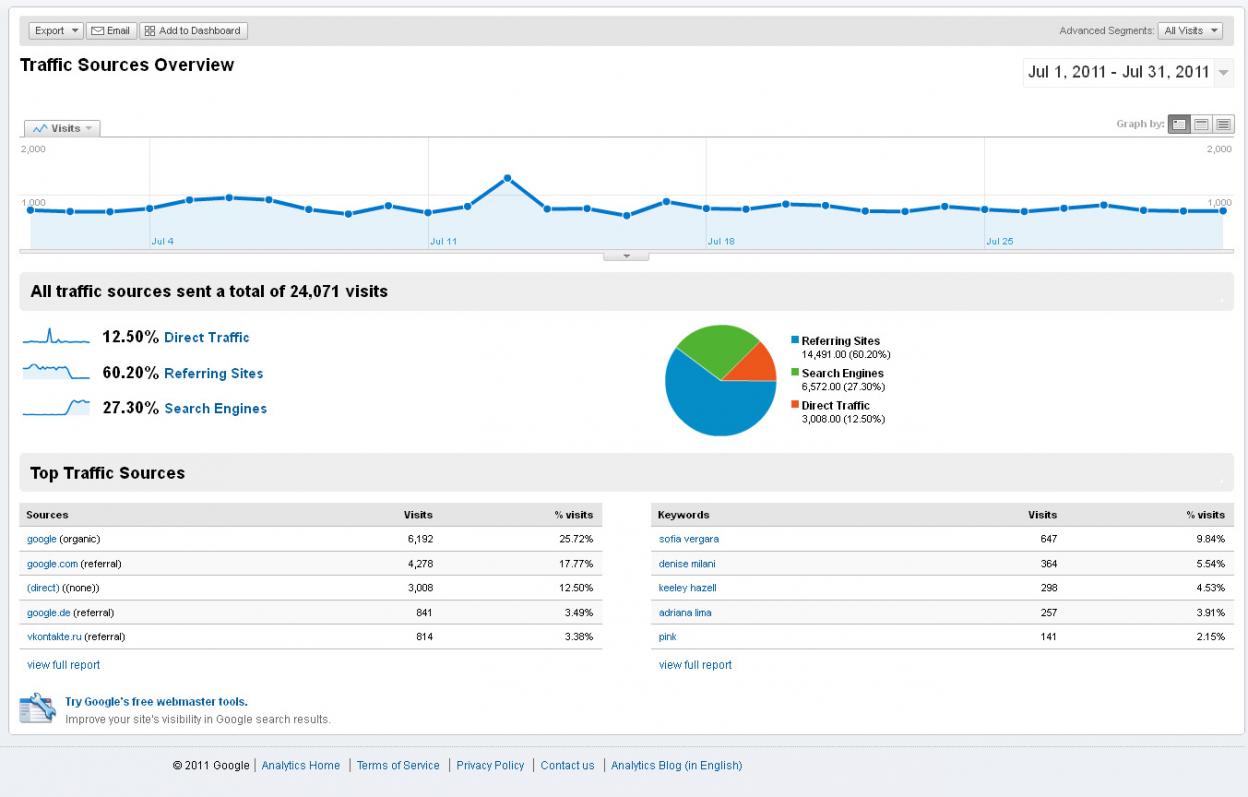
Task: Open Terms of Service footer link
Action: click(x=398, y=765)
